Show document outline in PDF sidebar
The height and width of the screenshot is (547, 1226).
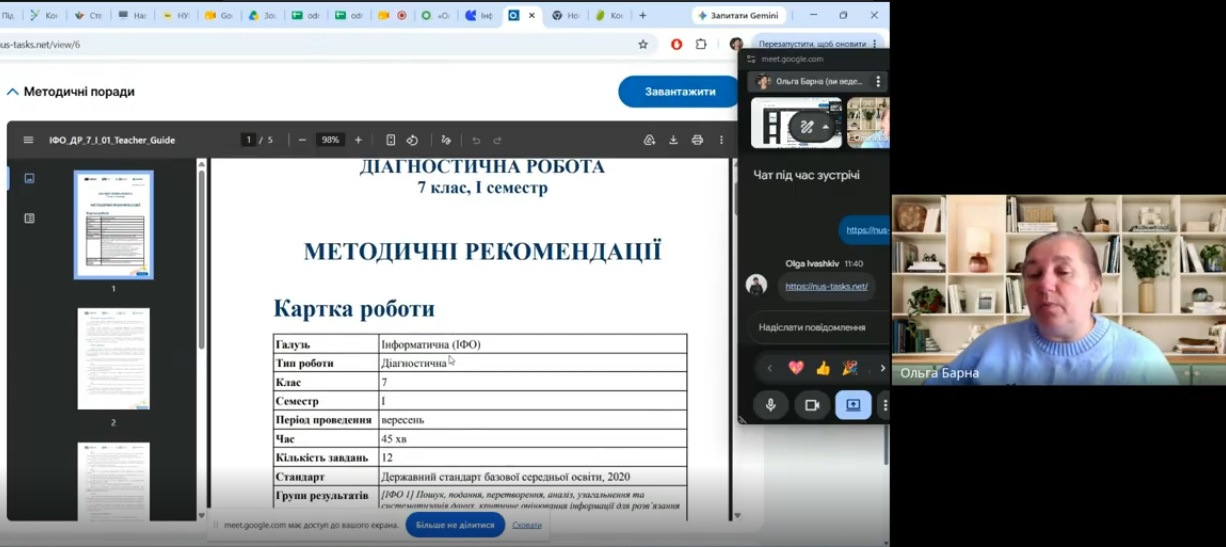tap(29, 218)
